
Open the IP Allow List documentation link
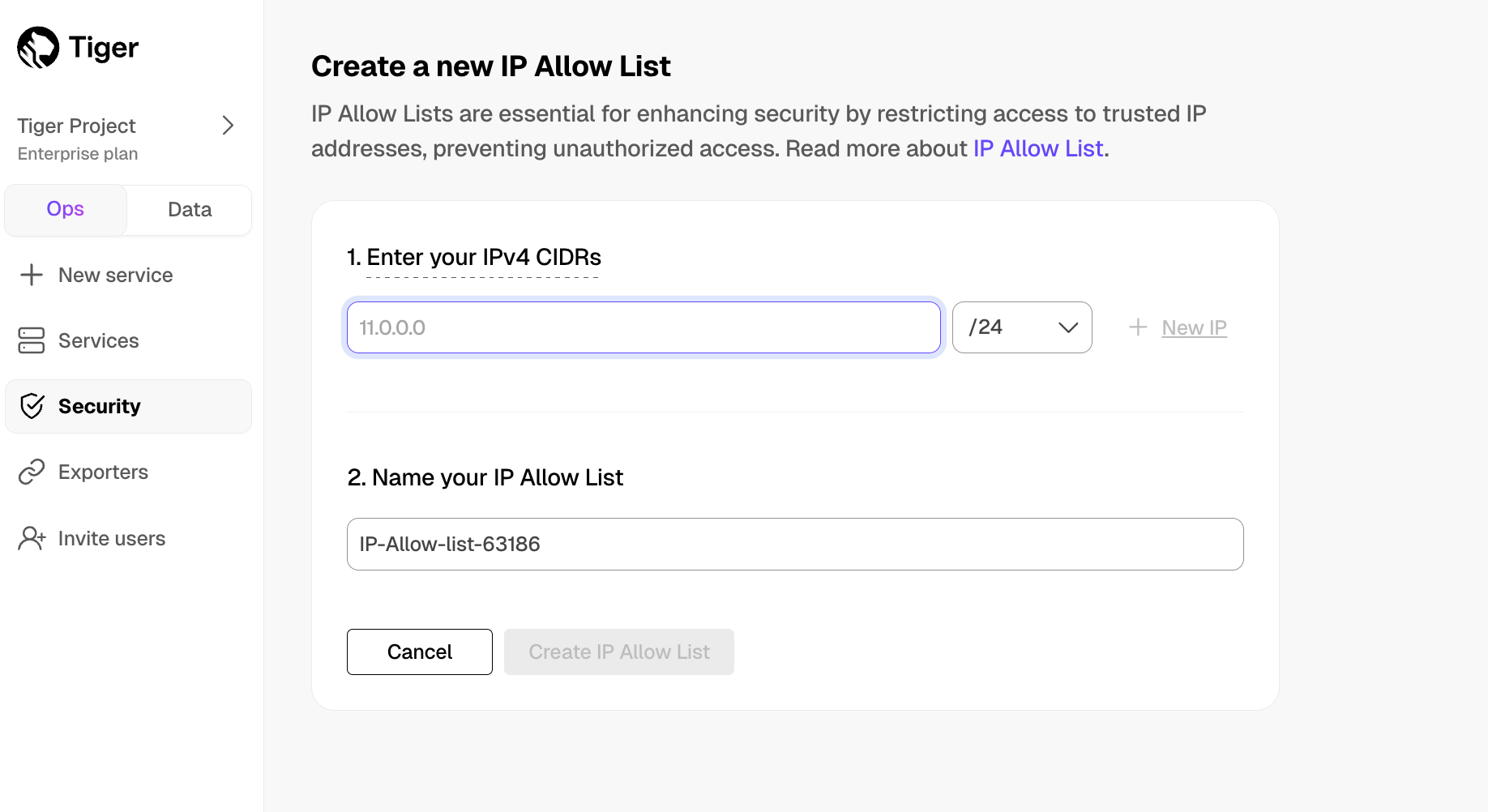click(x=1038, y=148)
